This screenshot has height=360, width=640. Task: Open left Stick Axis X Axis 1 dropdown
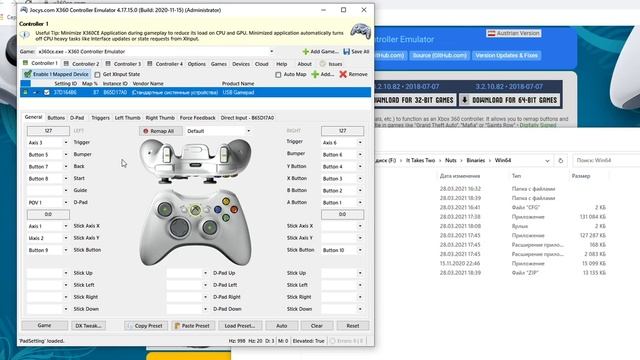(x=66, y=226)
